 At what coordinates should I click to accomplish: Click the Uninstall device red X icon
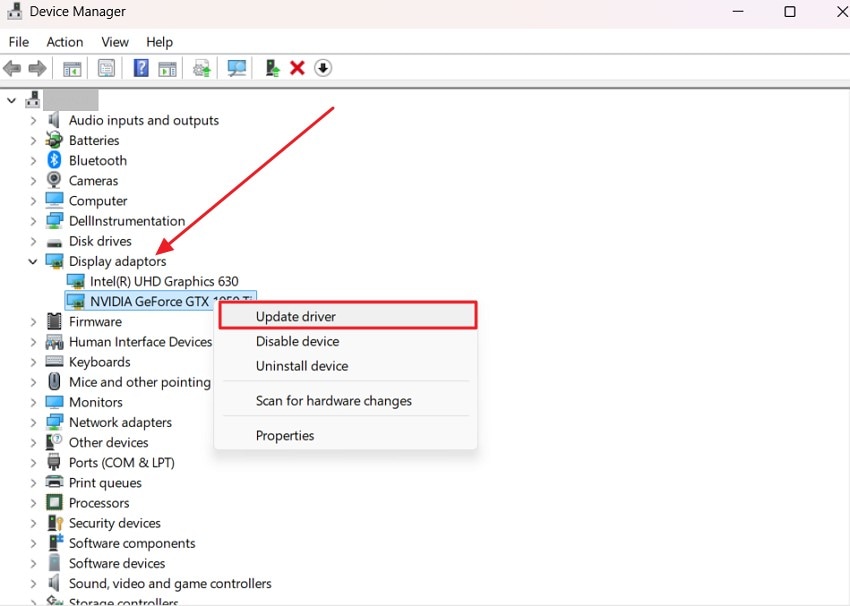tap(297, 67)
